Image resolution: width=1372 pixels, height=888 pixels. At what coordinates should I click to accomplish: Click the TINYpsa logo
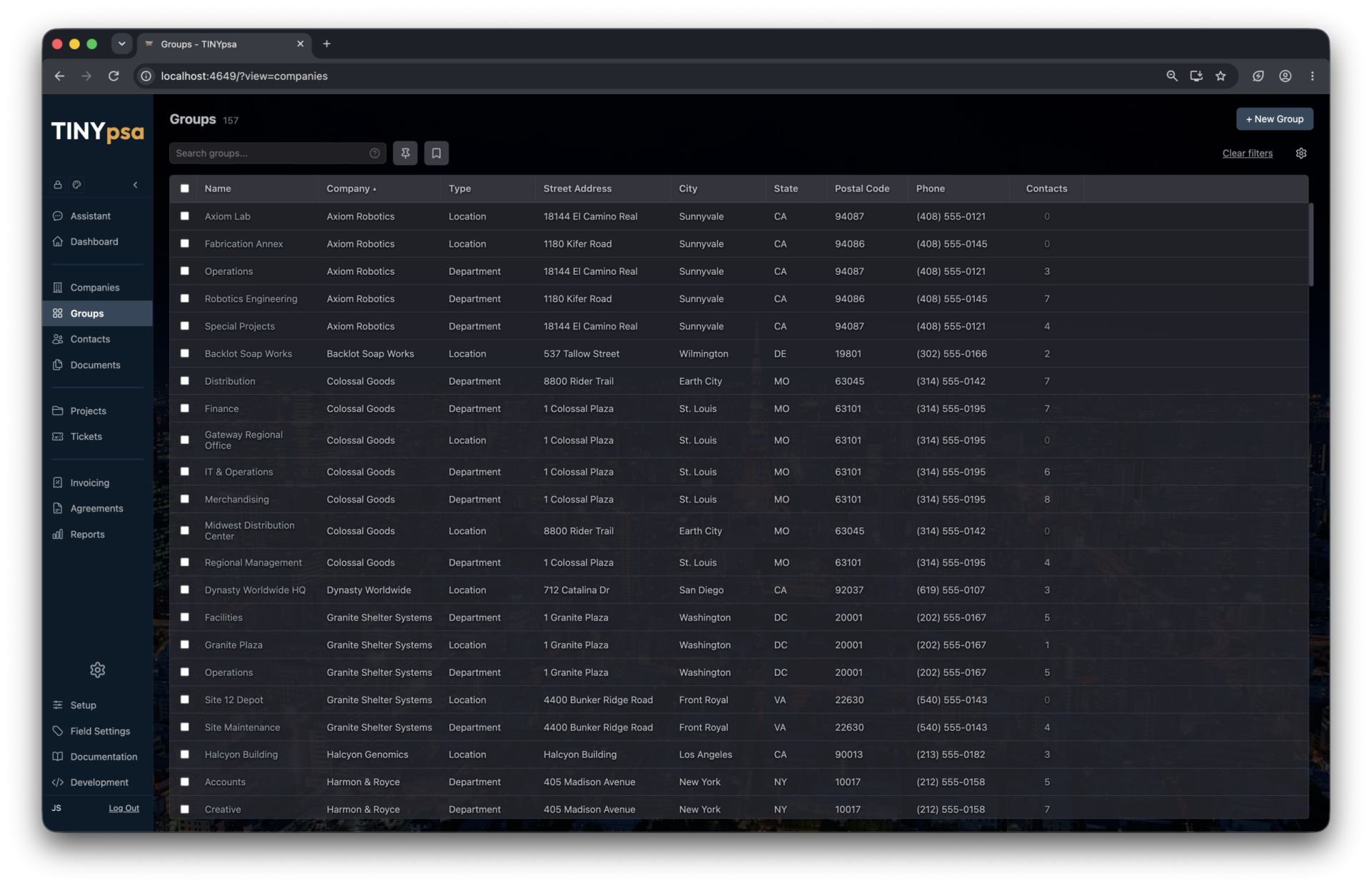click(97, 132)
